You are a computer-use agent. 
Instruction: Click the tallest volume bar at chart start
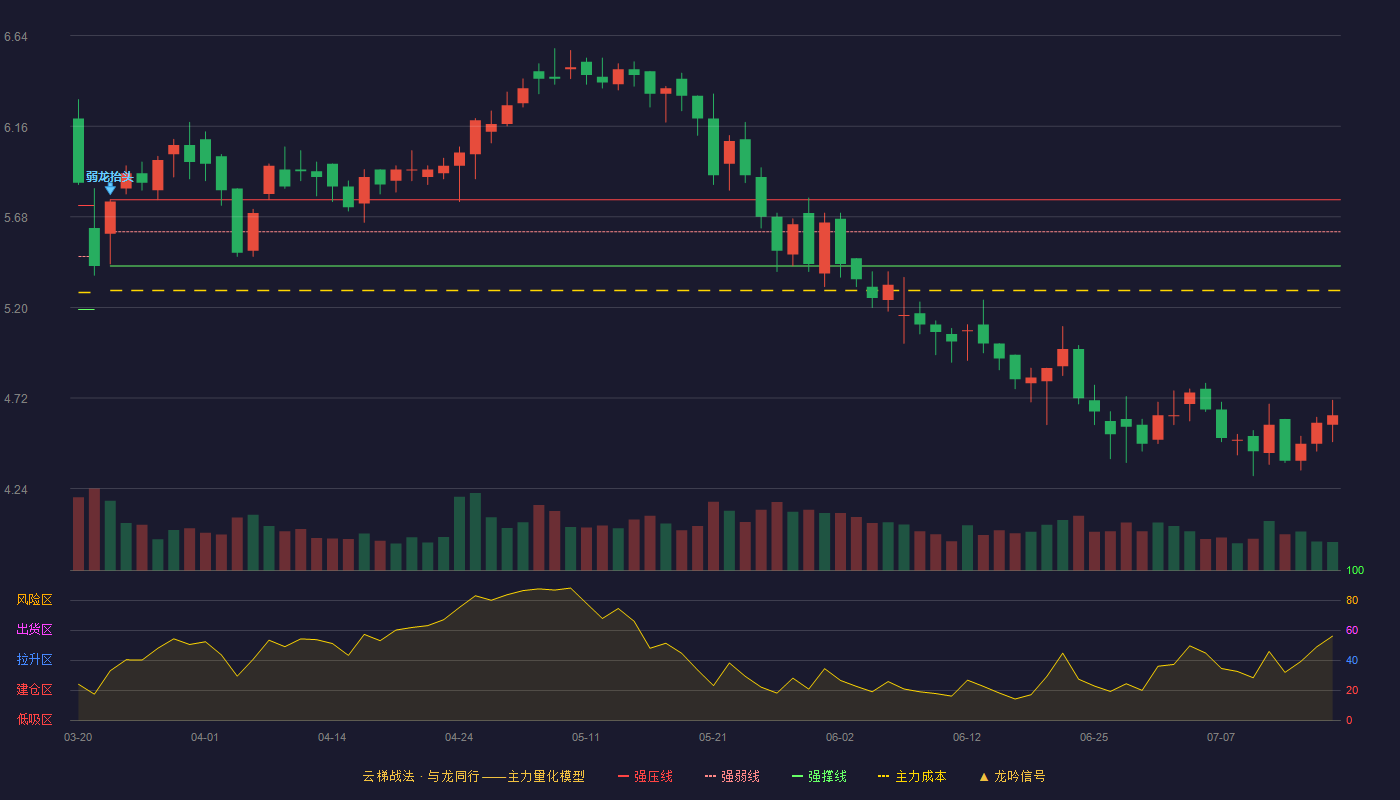tap(94, 529)
